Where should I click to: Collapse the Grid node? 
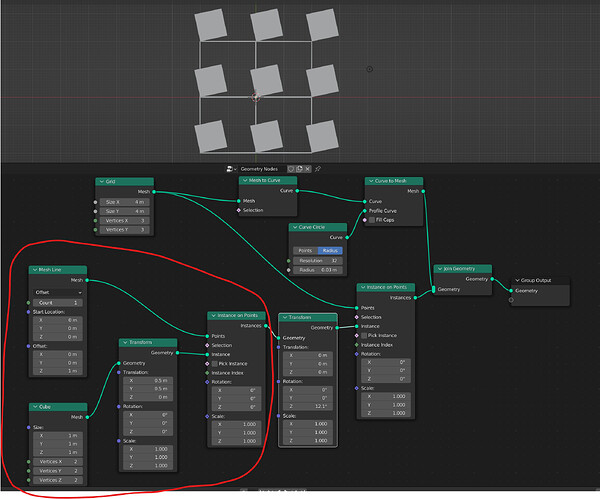click(x=102, y=181)
